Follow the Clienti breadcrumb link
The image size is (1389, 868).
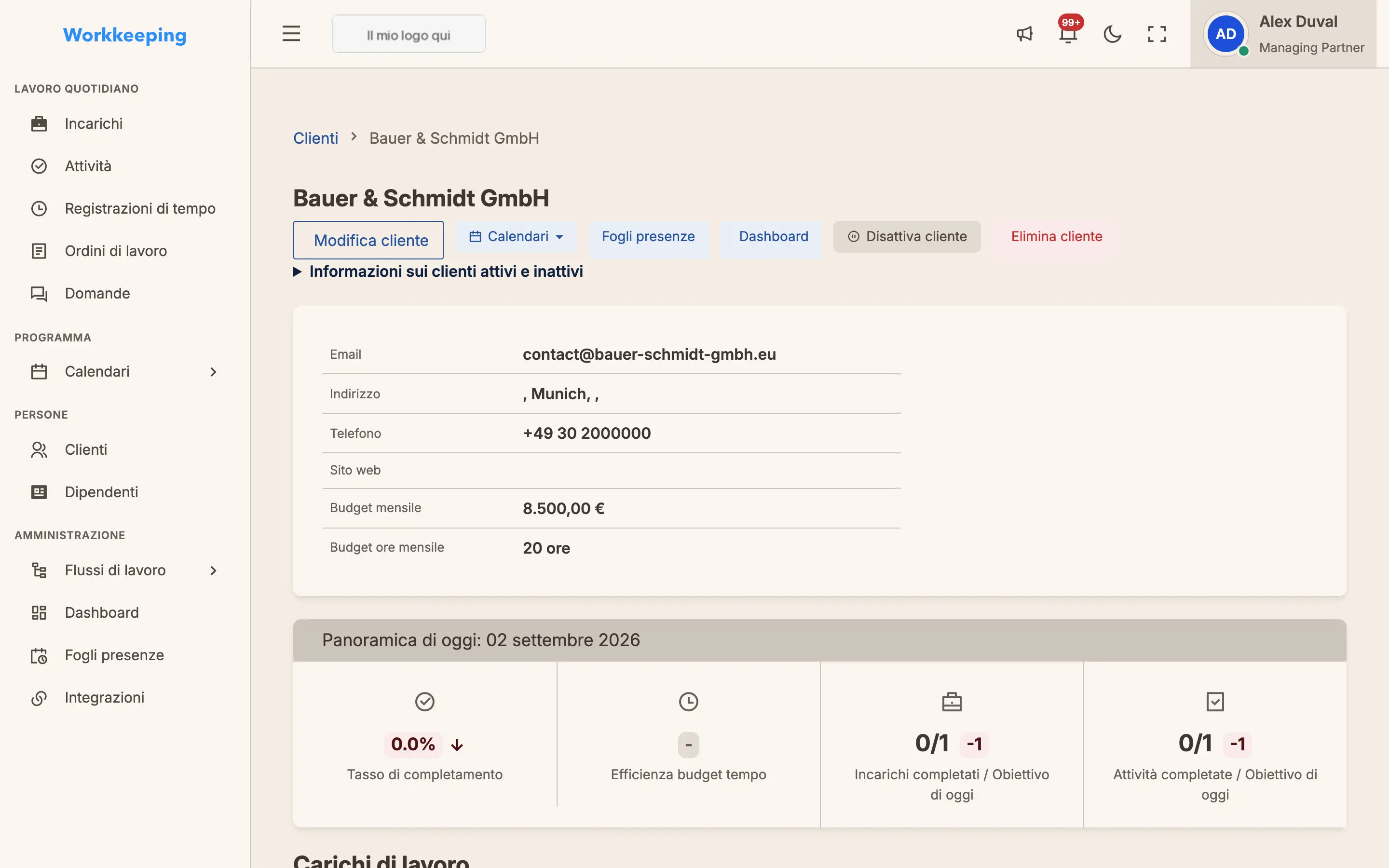point(316,138)
